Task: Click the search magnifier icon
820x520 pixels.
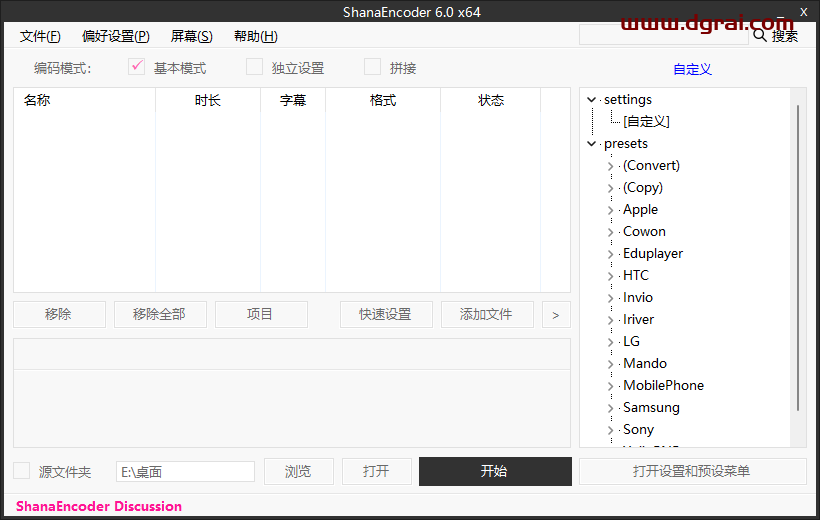Action: (760, 36)
